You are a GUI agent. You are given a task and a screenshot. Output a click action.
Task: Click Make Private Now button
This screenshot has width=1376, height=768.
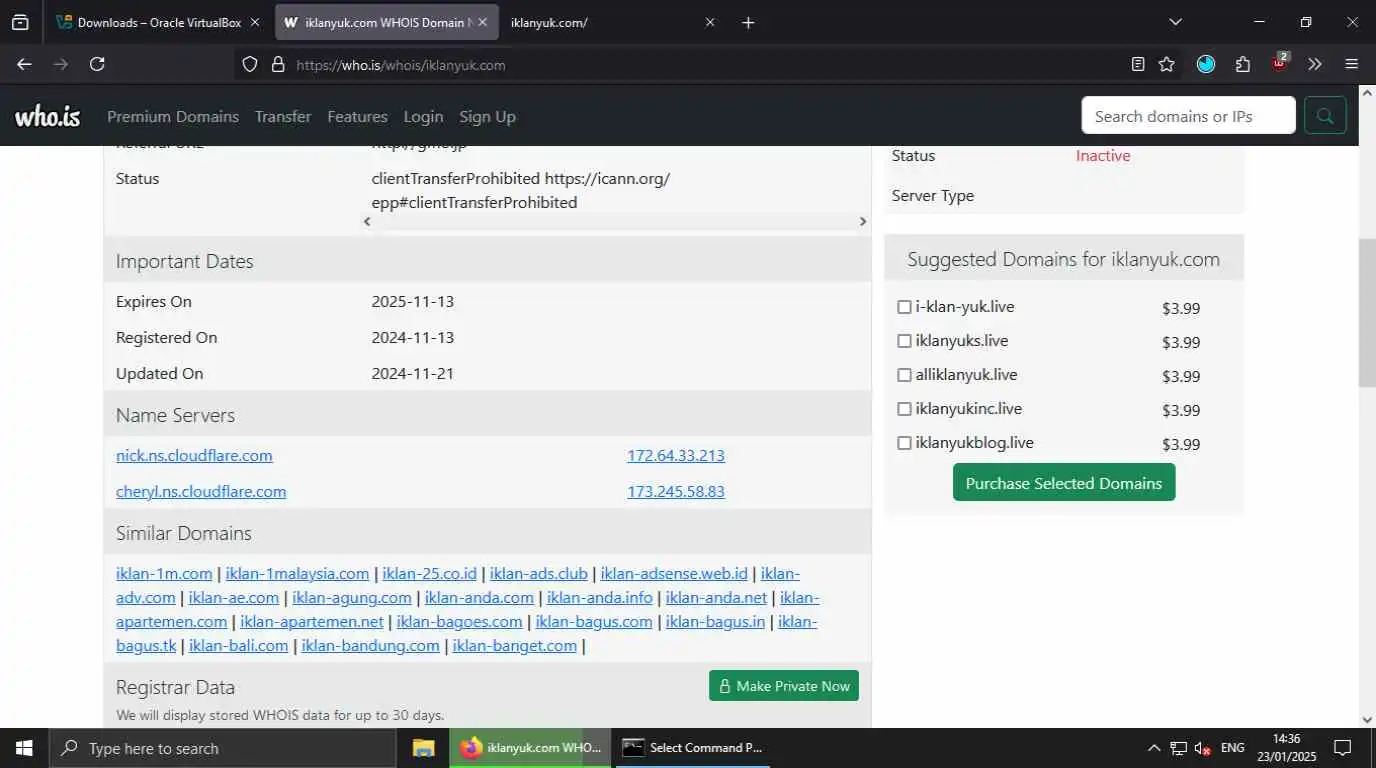[784, 686]
